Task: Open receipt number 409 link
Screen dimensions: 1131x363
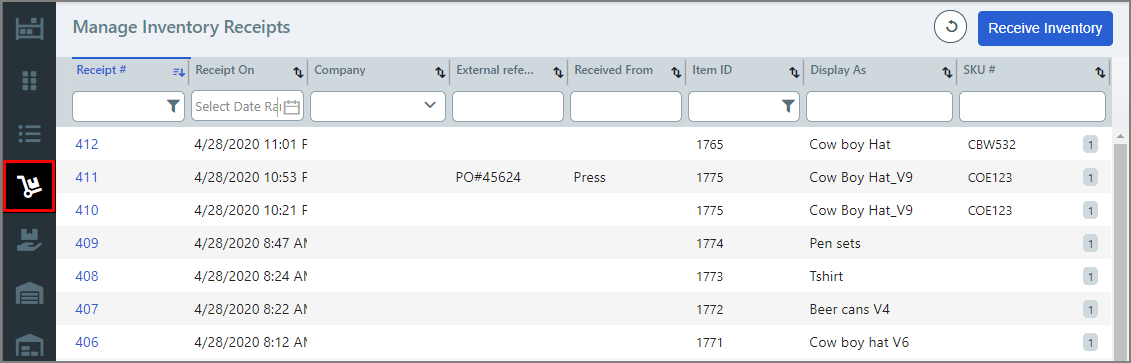Action: (87, 243)
